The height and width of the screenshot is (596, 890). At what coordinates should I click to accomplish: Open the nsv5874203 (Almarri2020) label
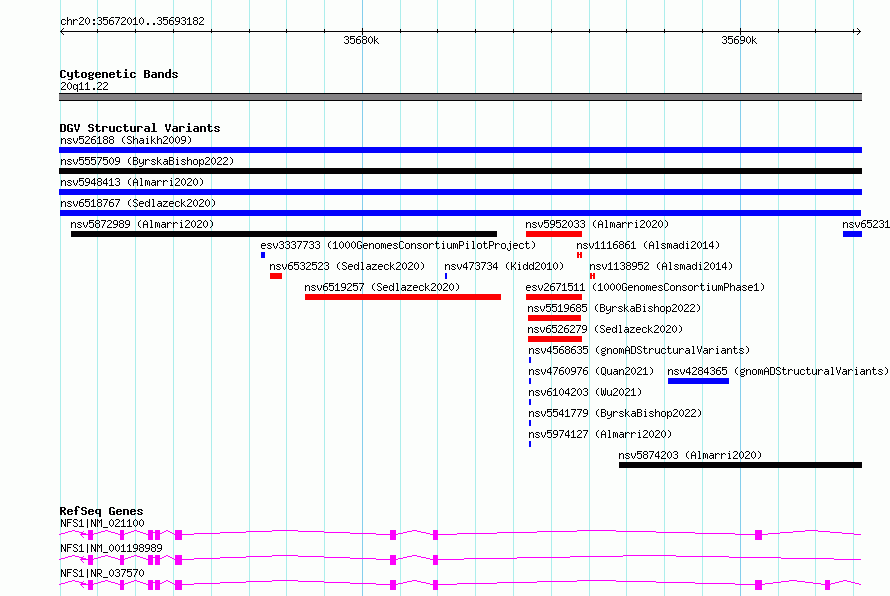pos(690,455)
